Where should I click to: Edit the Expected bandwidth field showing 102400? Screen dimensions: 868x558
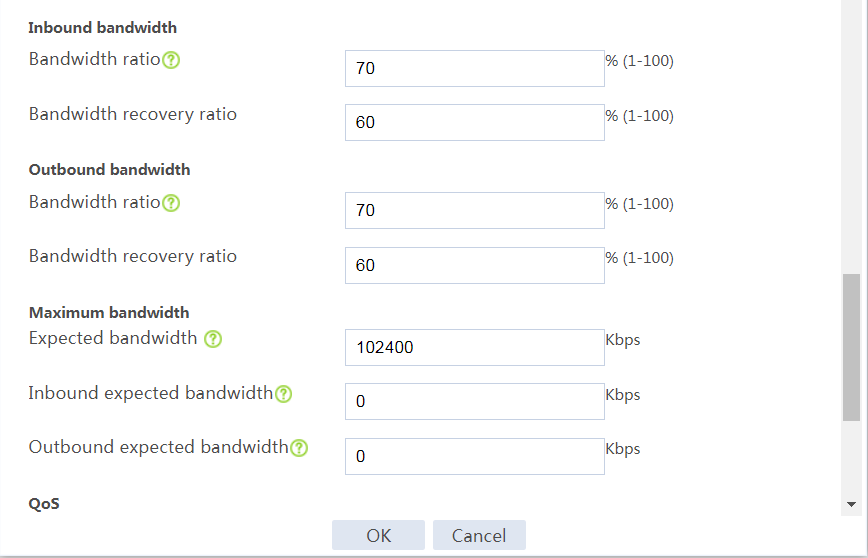pos(474,348)
